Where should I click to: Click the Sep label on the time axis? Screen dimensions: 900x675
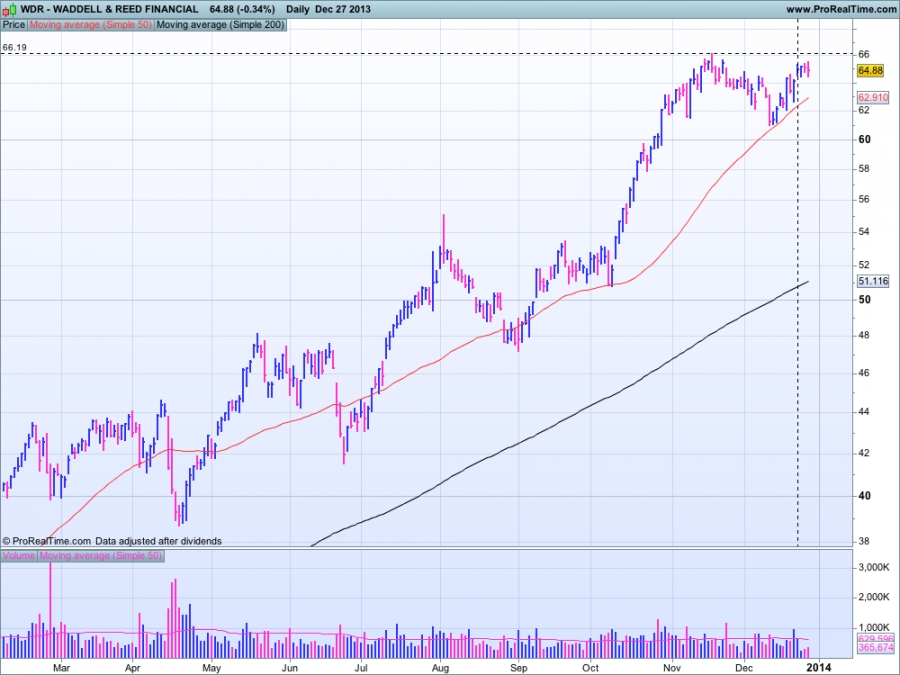(x=518, y=668)
